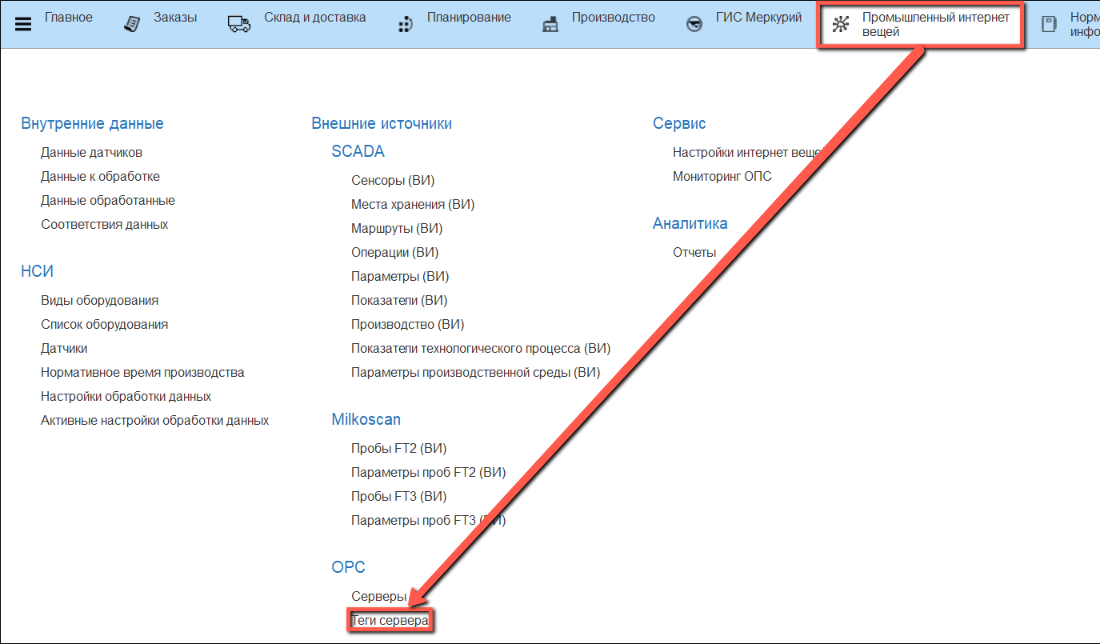
Task: Click the delivery truck icon
Action: 239,25
